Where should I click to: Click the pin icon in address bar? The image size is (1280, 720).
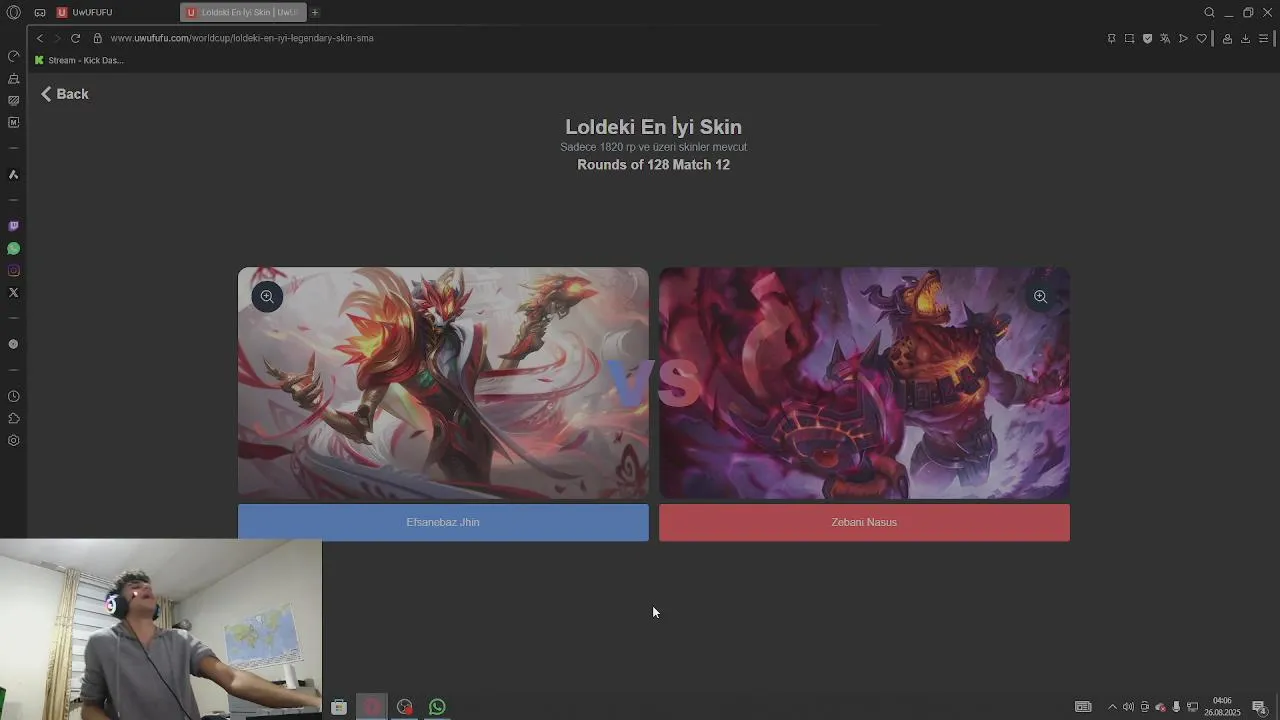1111,38
